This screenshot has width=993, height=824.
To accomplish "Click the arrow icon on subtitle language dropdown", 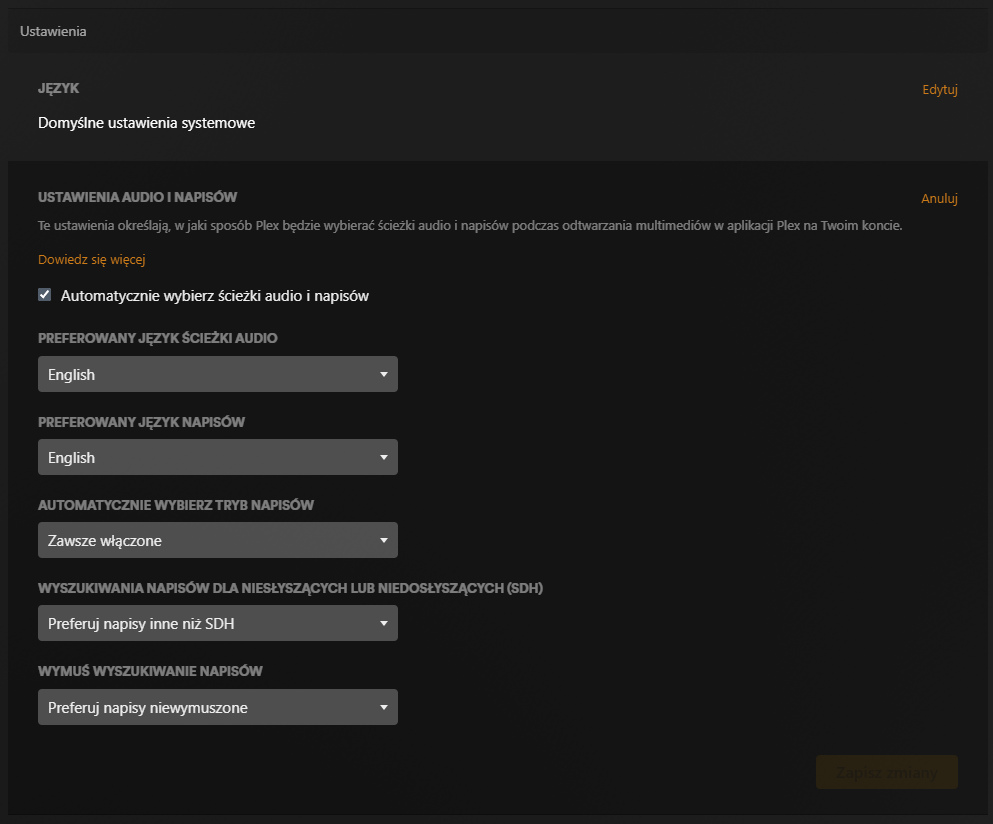I will click(383, 458).
